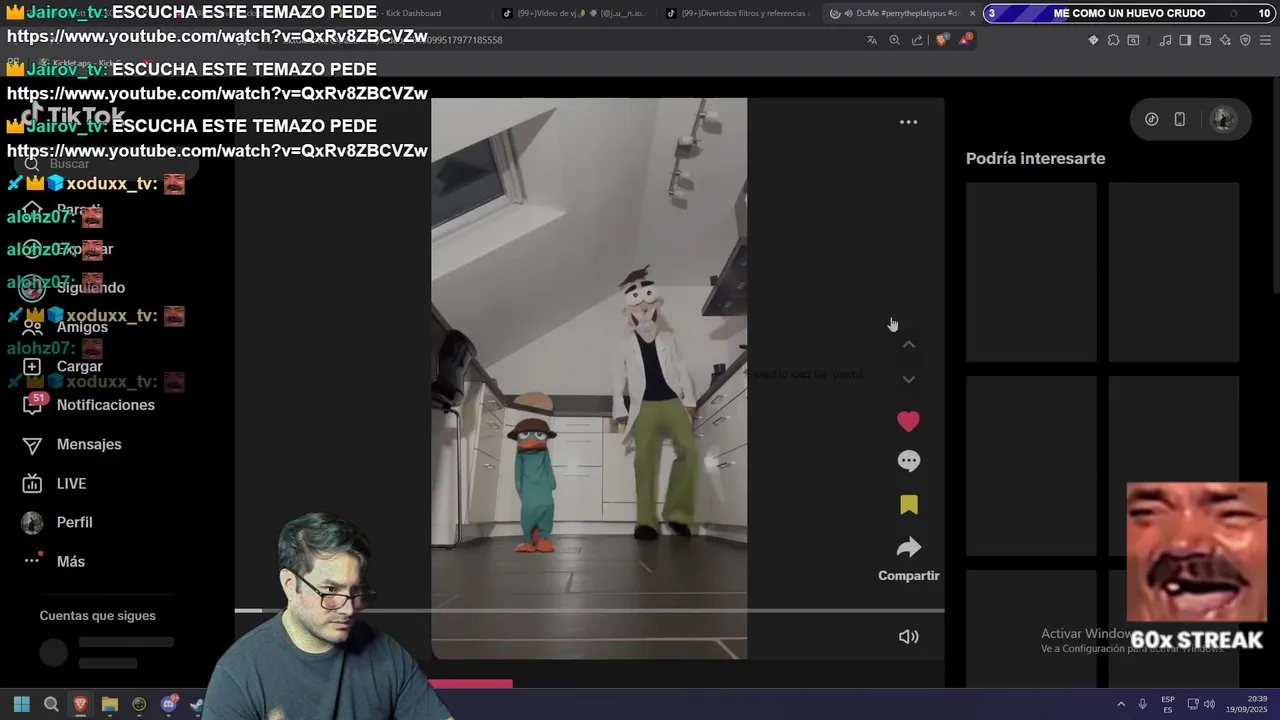
Task: Go to next video with down chevron
Action: (908, 379)
